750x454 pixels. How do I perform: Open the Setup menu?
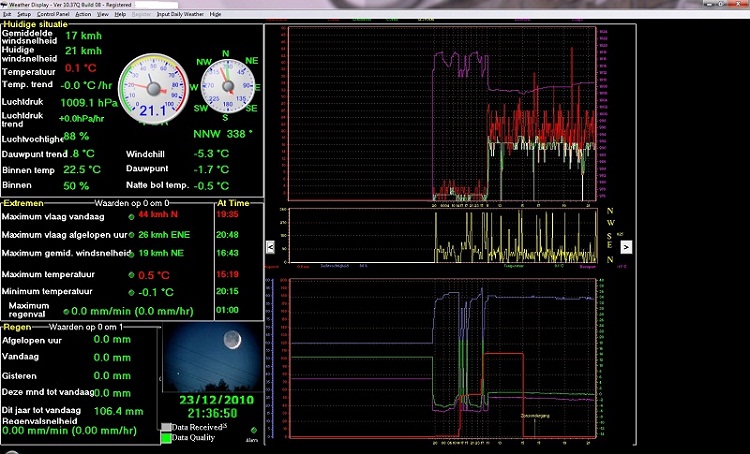(x=23, y=16)
